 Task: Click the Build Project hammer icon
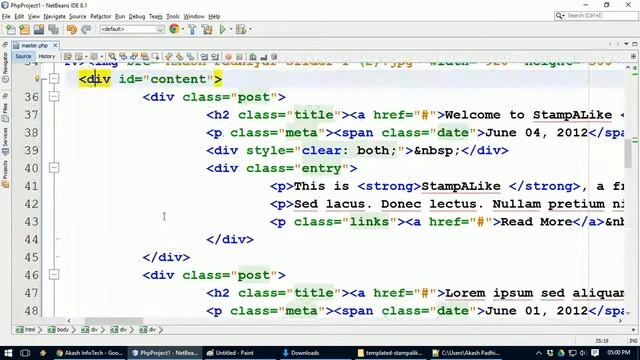pyautogui.click(x=192, y=29)
